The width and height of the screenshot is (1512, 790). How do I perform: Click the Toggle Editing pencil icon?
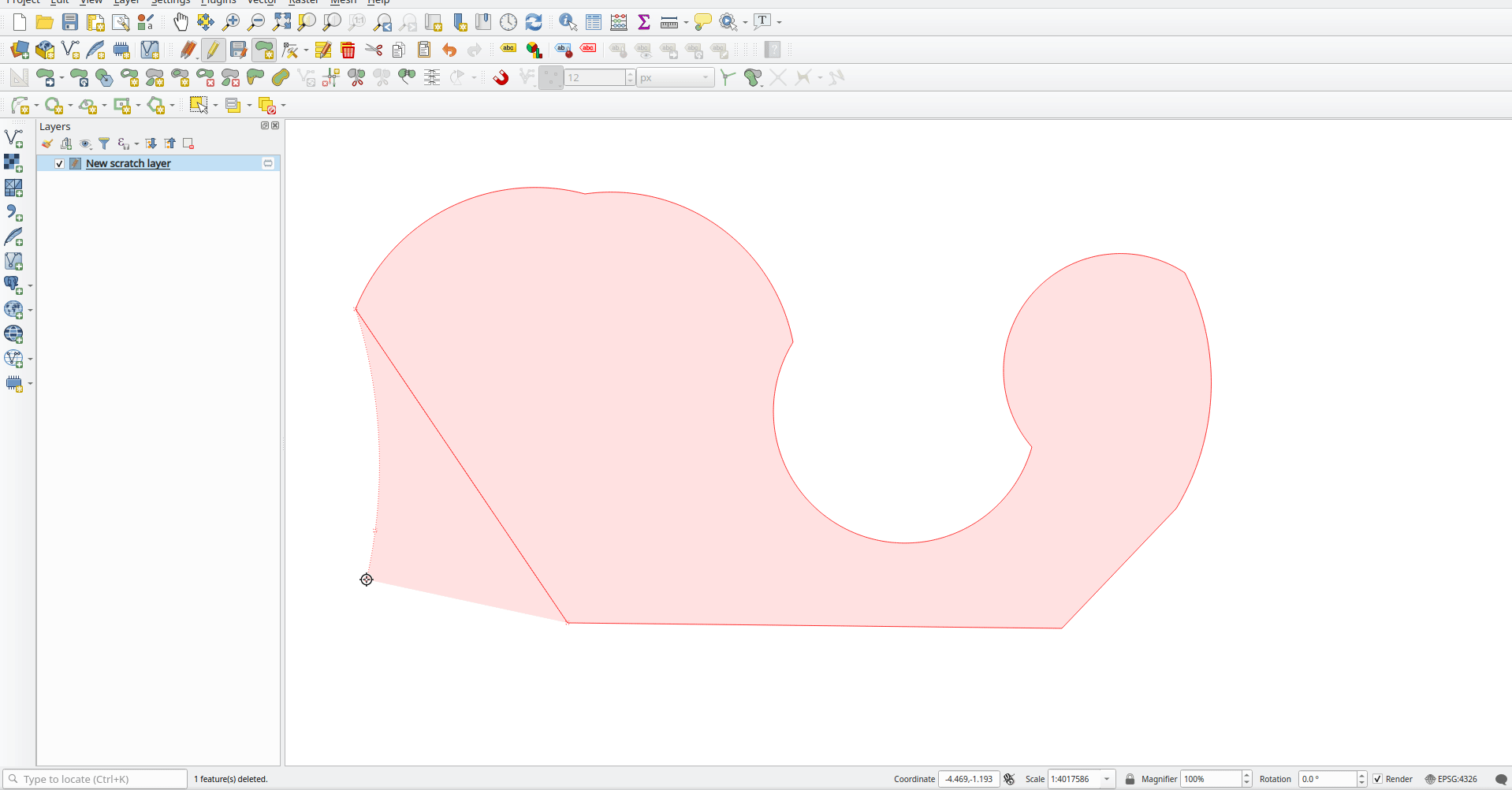point(213,50)
